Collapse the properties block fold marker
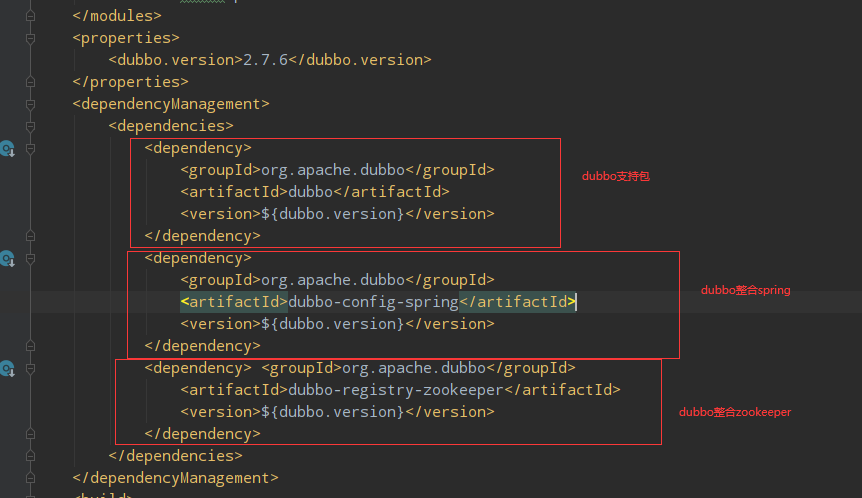The image size is (862, 498). tap(31, 38)
